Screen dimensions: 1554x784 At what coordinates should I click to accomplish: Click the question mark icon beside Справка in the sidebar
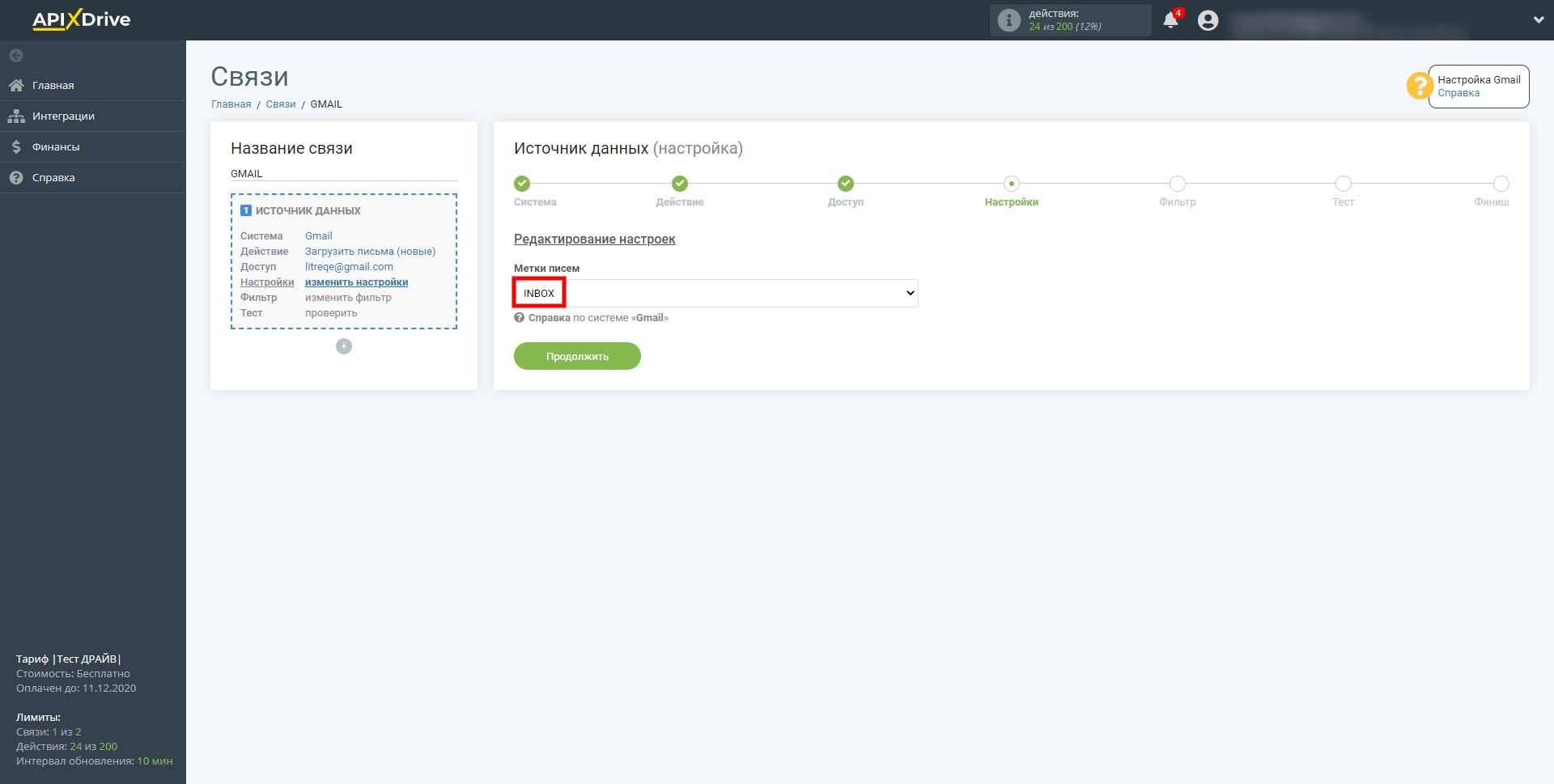click(x=16, y=177)
